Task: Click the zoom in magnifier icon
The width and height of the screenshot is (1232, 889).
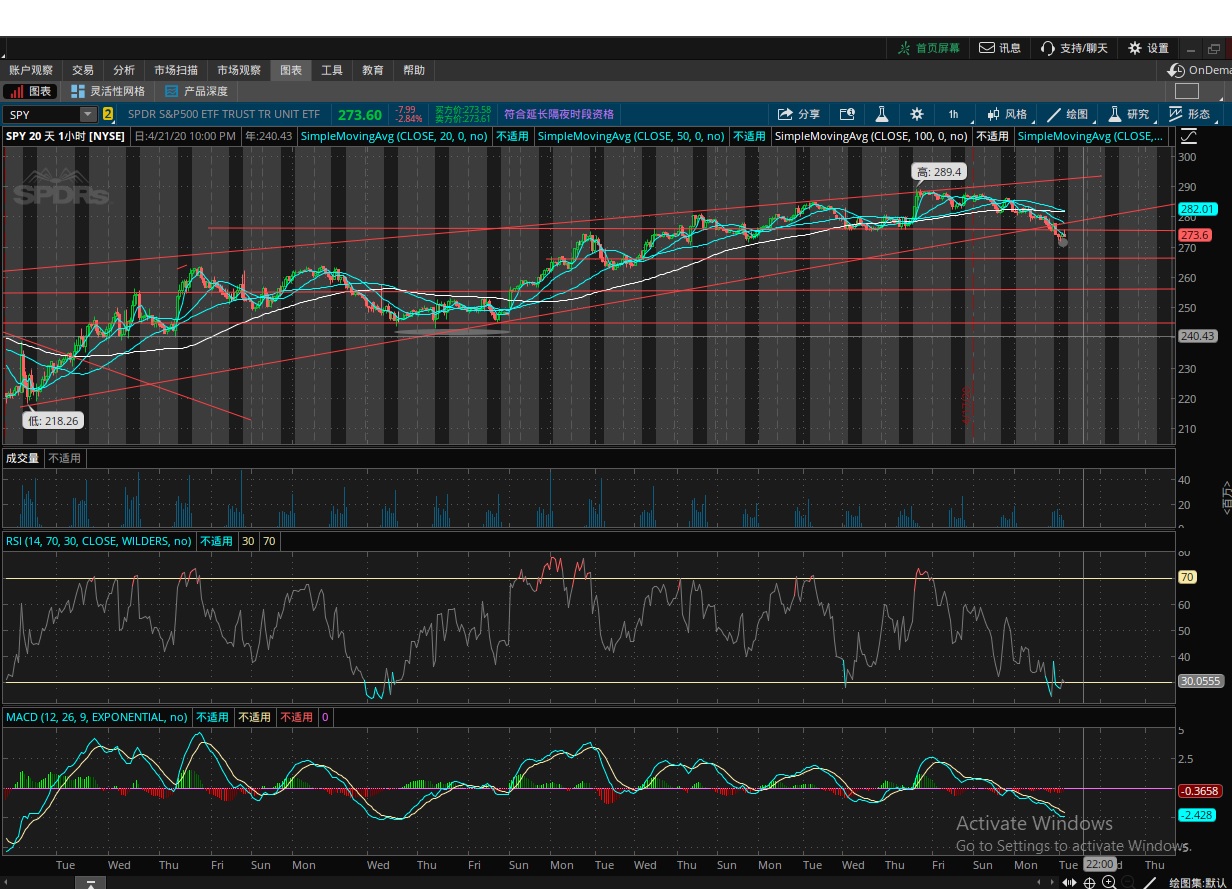Action: pyautogui.click(x=1109, y=882)
